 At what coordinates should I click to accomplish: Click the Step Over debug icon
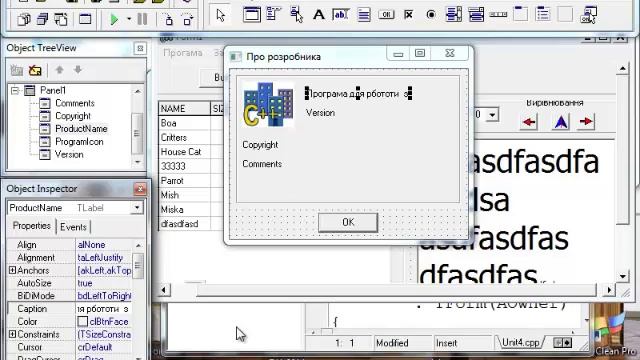coord(187,19)
